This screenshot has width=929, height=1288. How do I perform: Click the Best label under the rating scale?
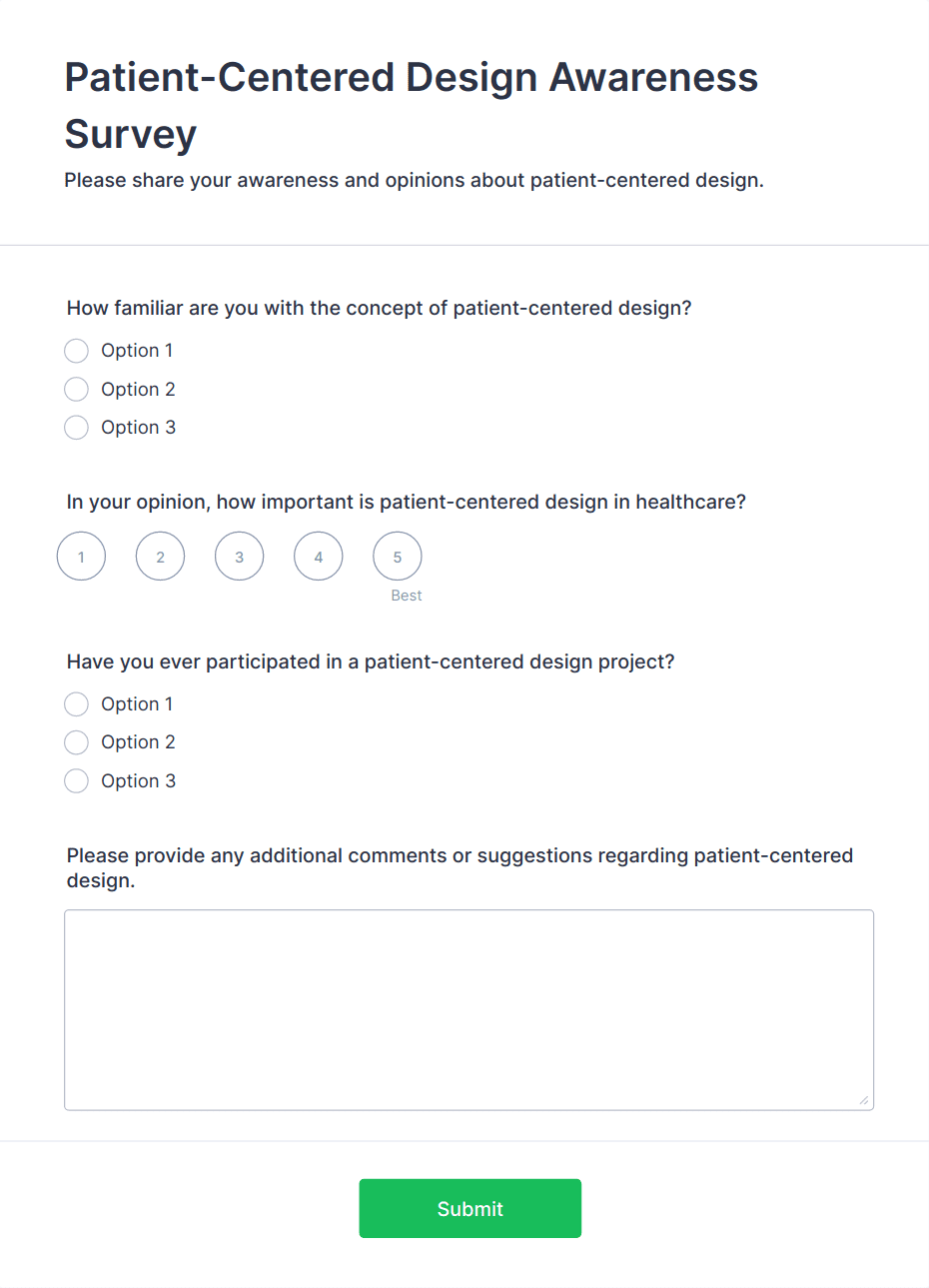407,595
